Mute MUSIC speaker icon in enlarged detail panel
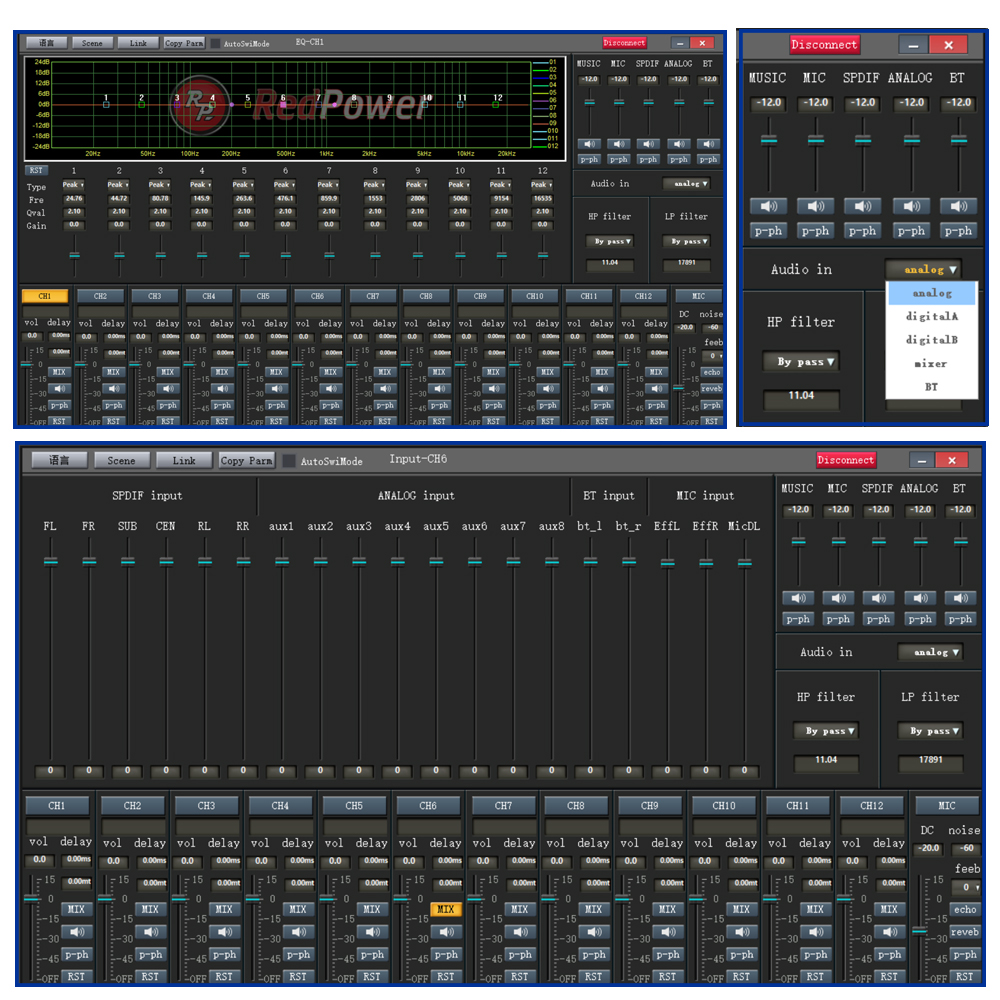The width and height of the screenshot is (1000, 1000). tap(768, 206)
